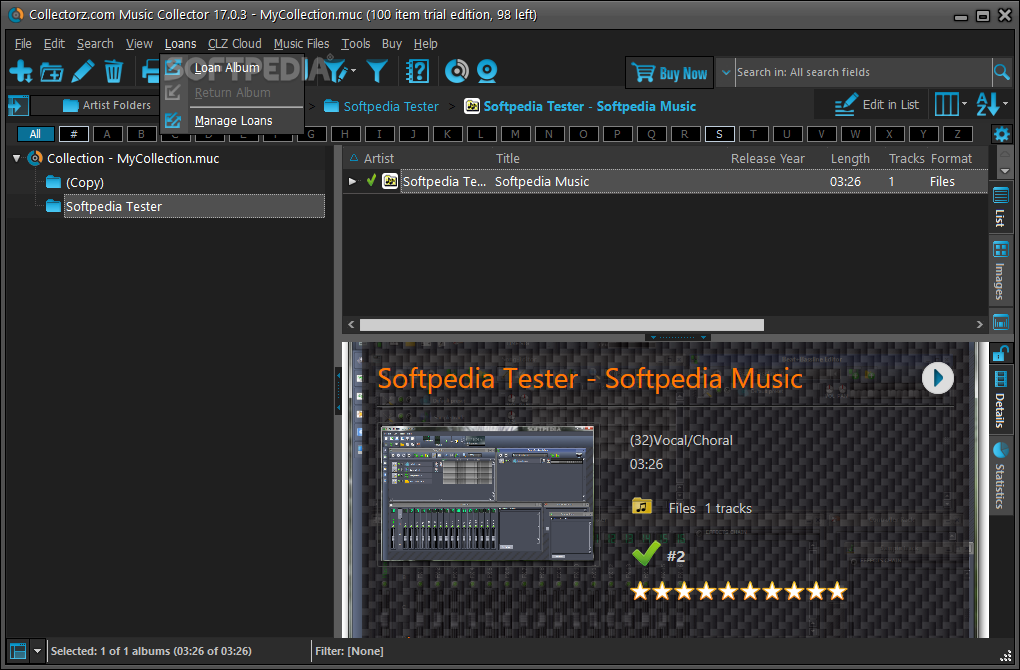Open the layout dropdown arrow in status bar

click(37, 650)
